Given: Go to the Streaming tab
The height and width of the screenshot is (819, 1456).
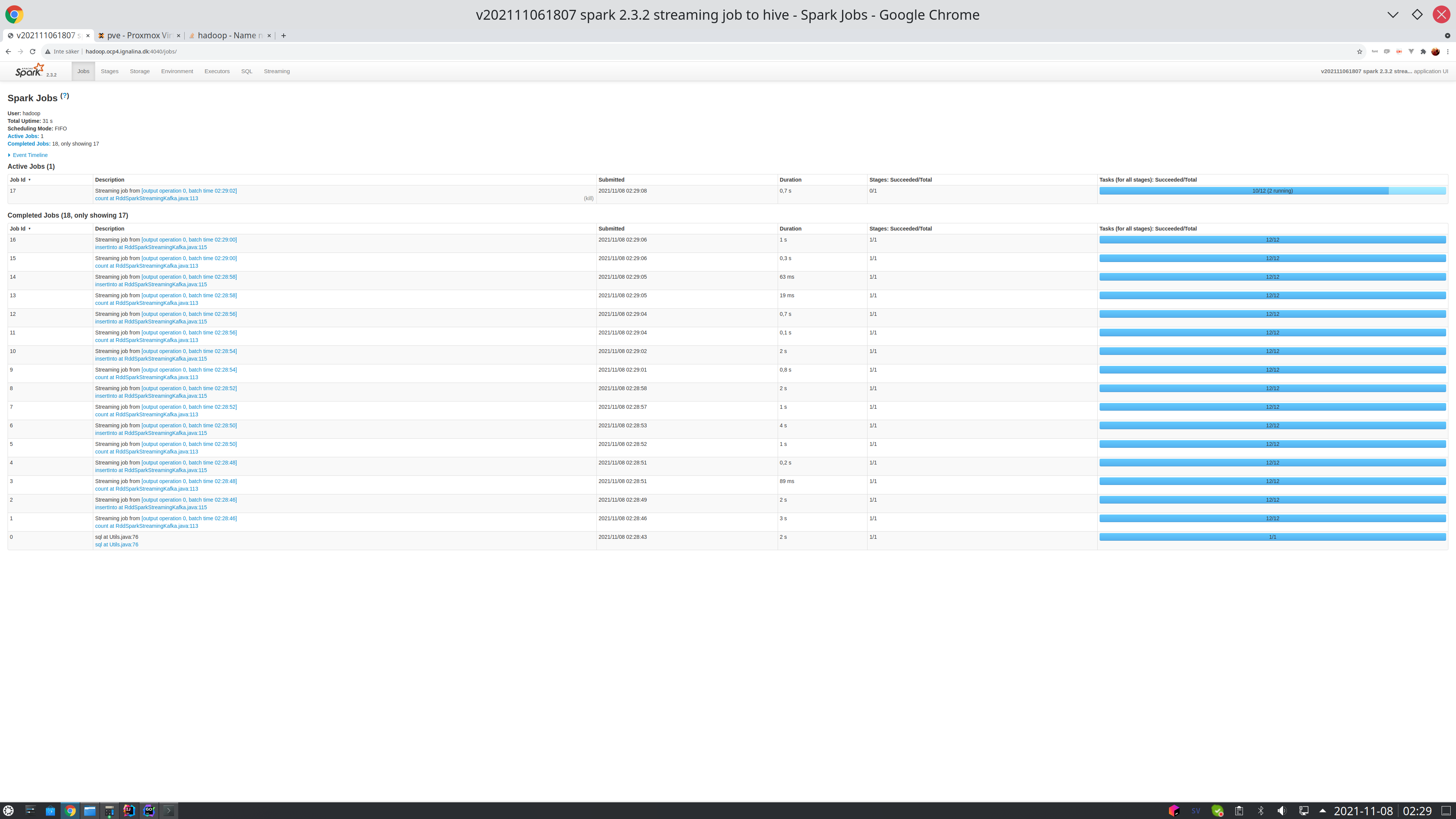Looking at the screenshot, I should 276,71.
